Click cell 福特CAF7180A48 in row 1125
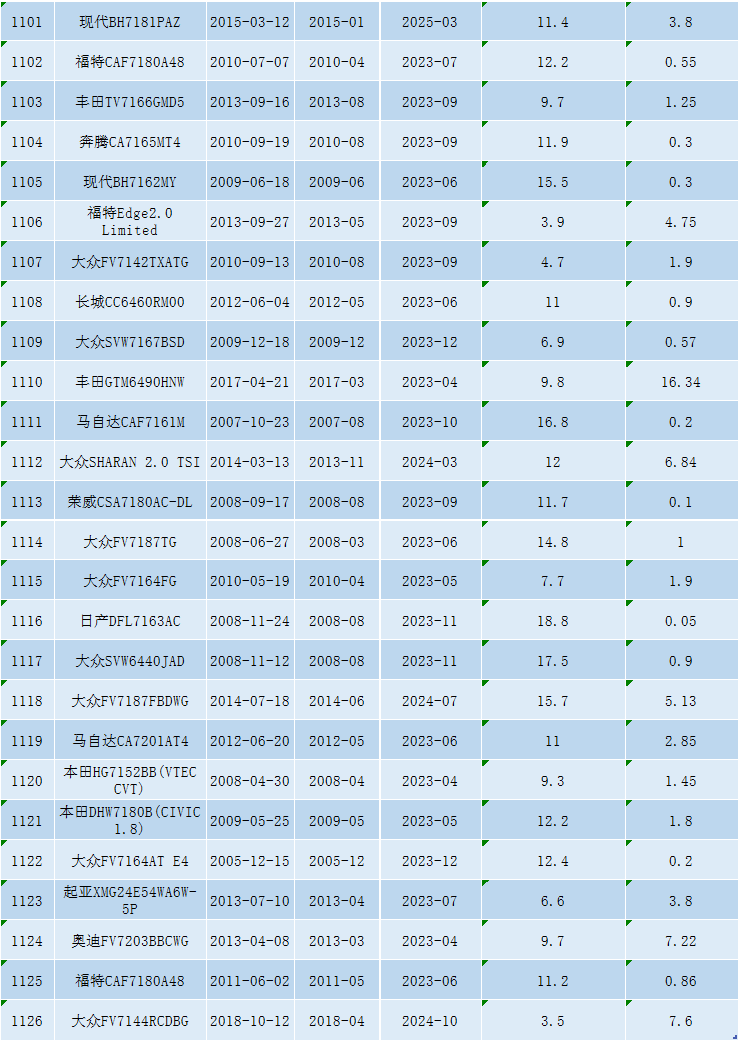739x1041 pixels. [x=130, y=981]
